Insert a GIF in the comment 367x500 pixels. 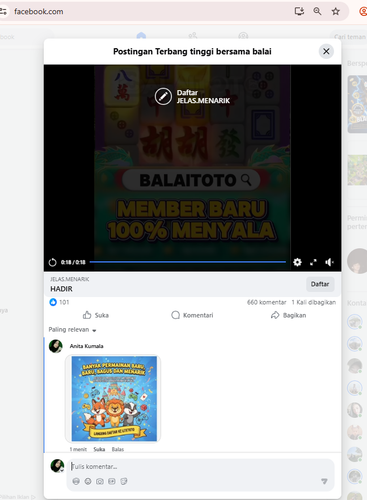tap(112, 481)
